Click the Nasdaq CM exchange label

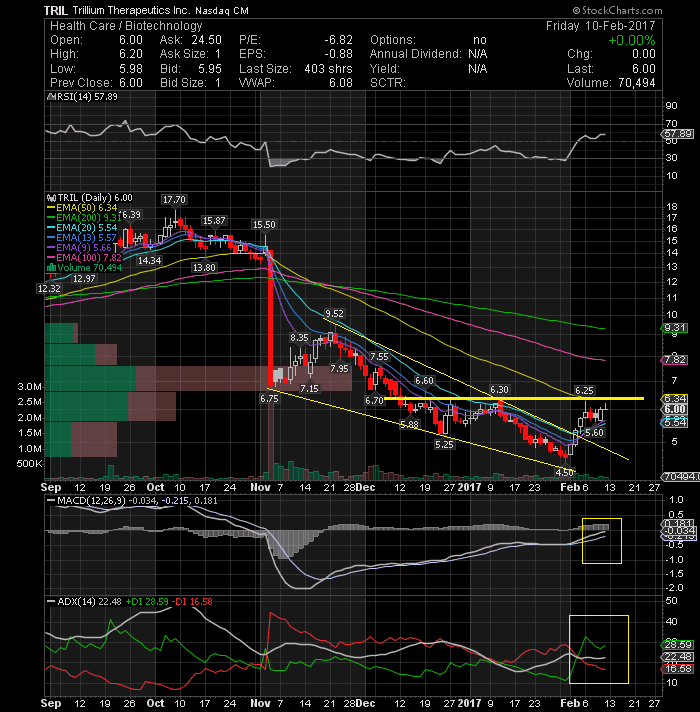pos(222,11)
